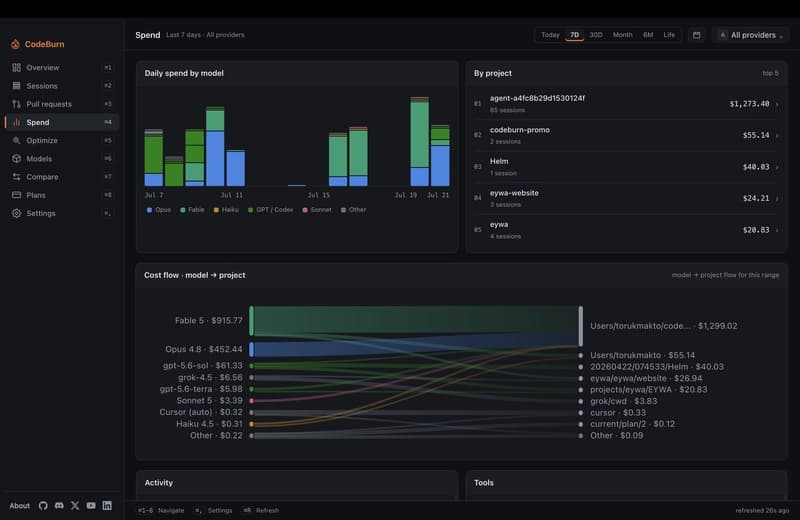Toggle GPT / Codex legend entry
Viewport: 800px width, 520px height.
click(270, 210)
